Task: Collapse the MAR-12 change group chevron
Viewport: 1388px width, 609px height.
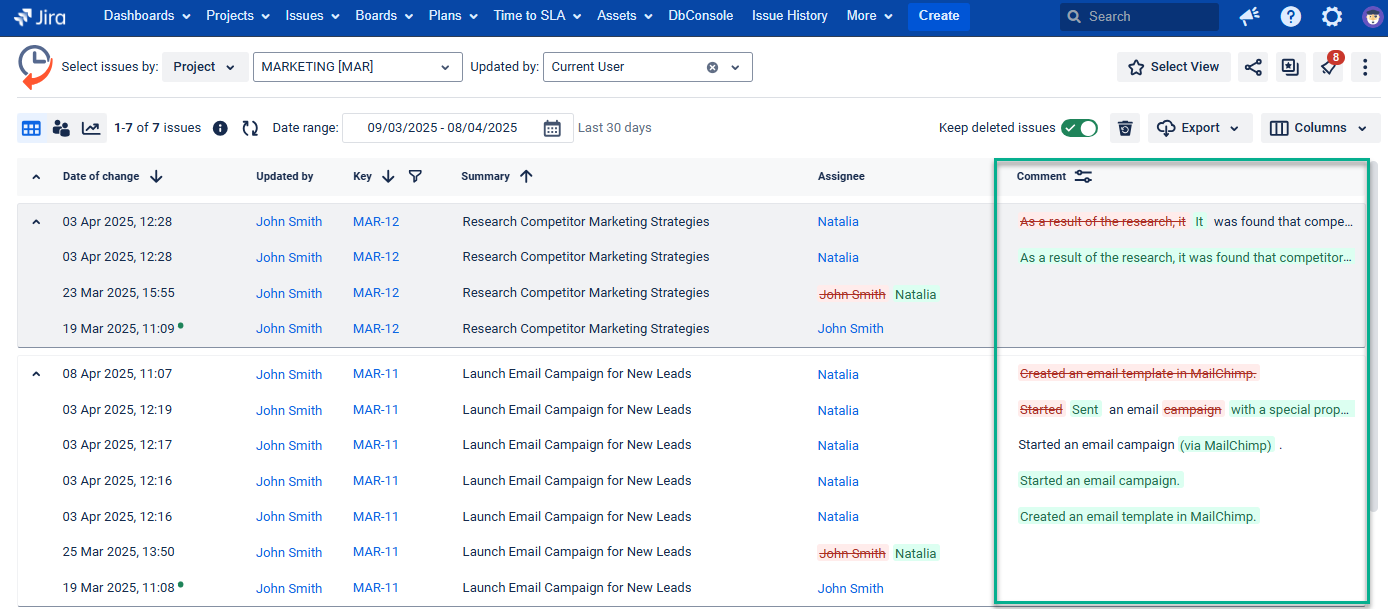Action: coord(35,221)
